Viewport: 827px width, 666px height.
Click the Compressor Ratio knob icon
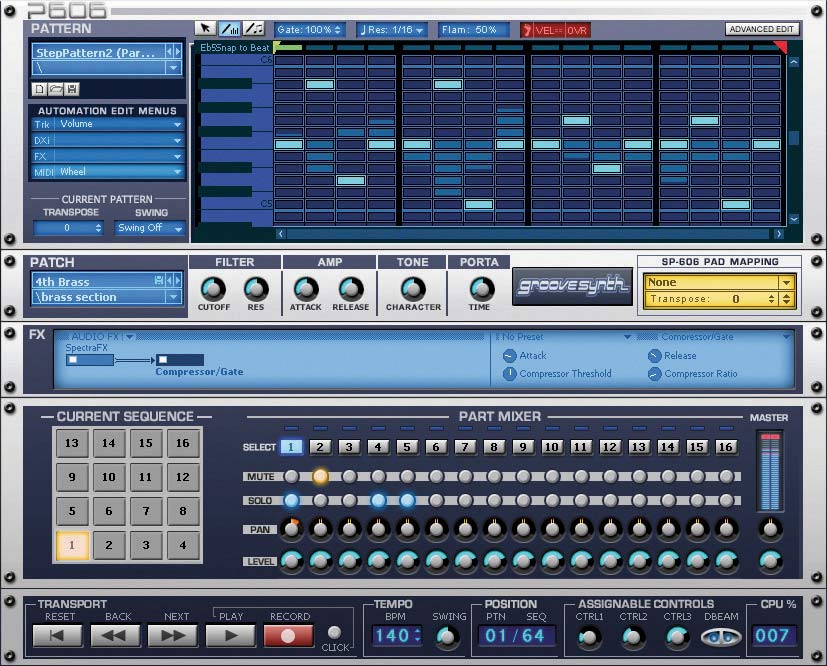655,374
